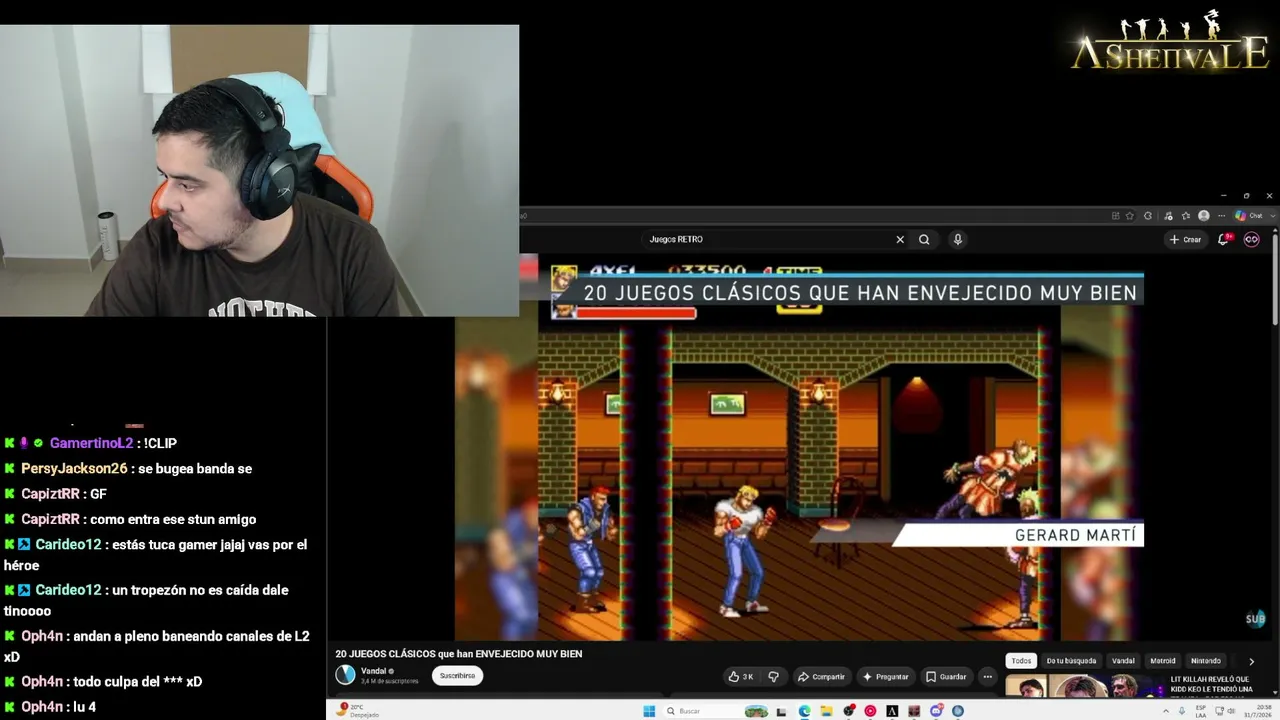The image size is (1280, 720).
Task: Open the YouTube account avatar menu
Action: coord(1252,239)
